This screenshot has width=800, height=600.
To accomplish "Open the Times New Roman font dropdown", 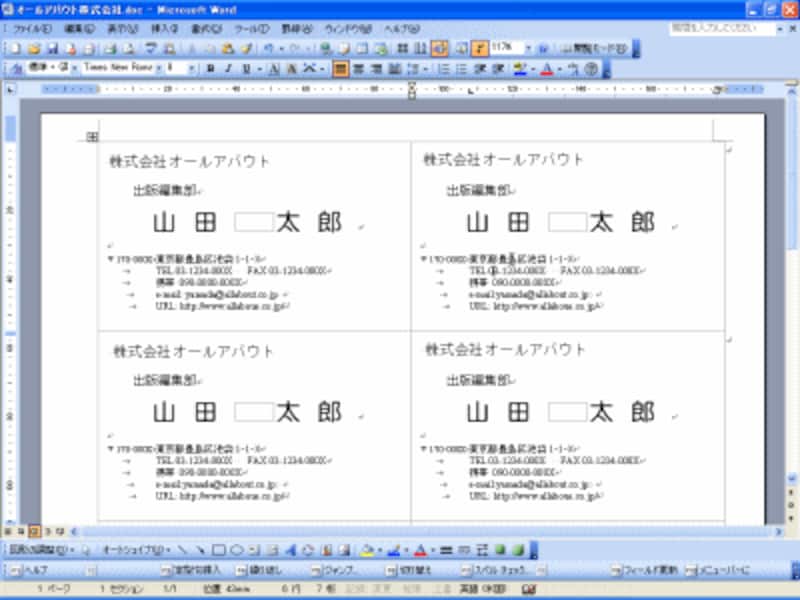I will (x=159, y=67).
